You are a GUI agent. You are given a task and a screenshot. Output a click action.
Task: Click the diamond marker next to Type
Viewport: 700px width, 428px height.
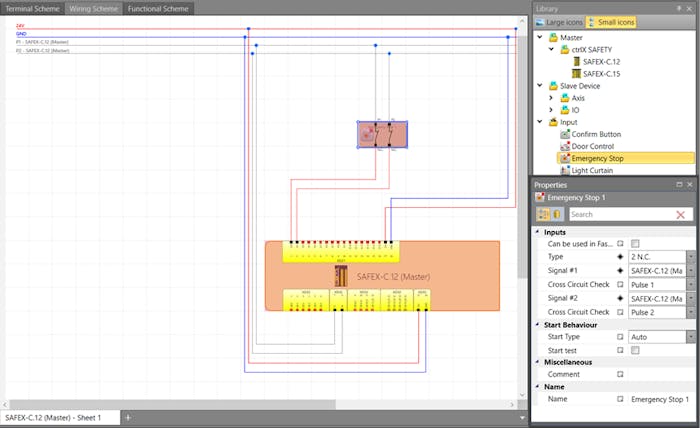point(620,257)
